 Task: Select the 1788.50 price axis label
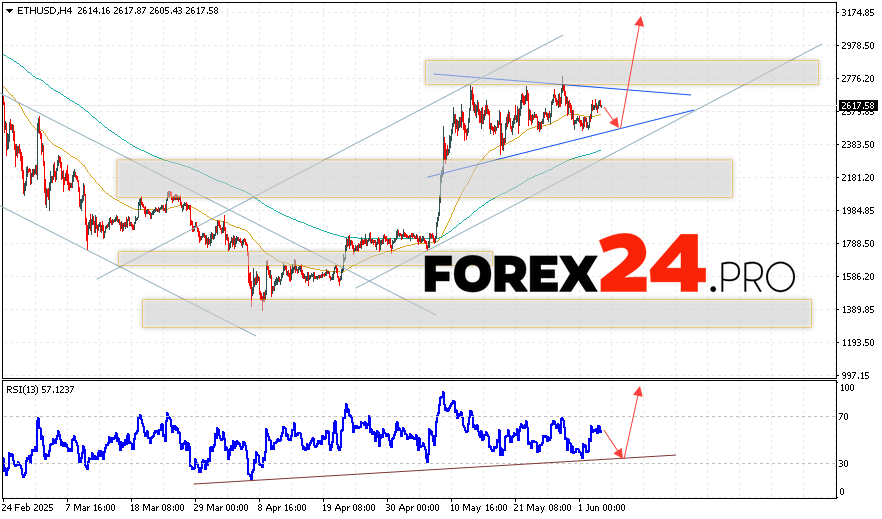tap(858, 243)
